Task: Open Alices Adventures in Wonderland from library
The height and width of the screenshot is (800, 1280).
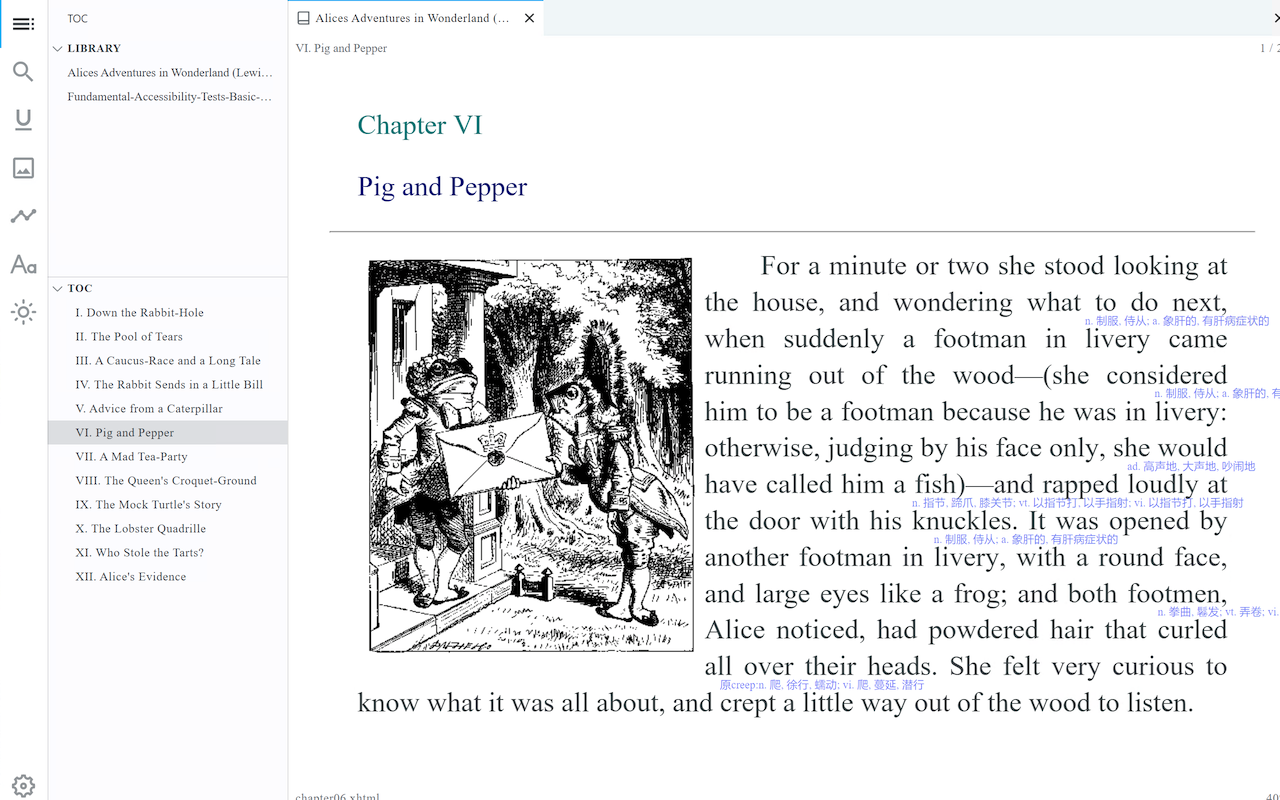Action: (x=169, y=73)
